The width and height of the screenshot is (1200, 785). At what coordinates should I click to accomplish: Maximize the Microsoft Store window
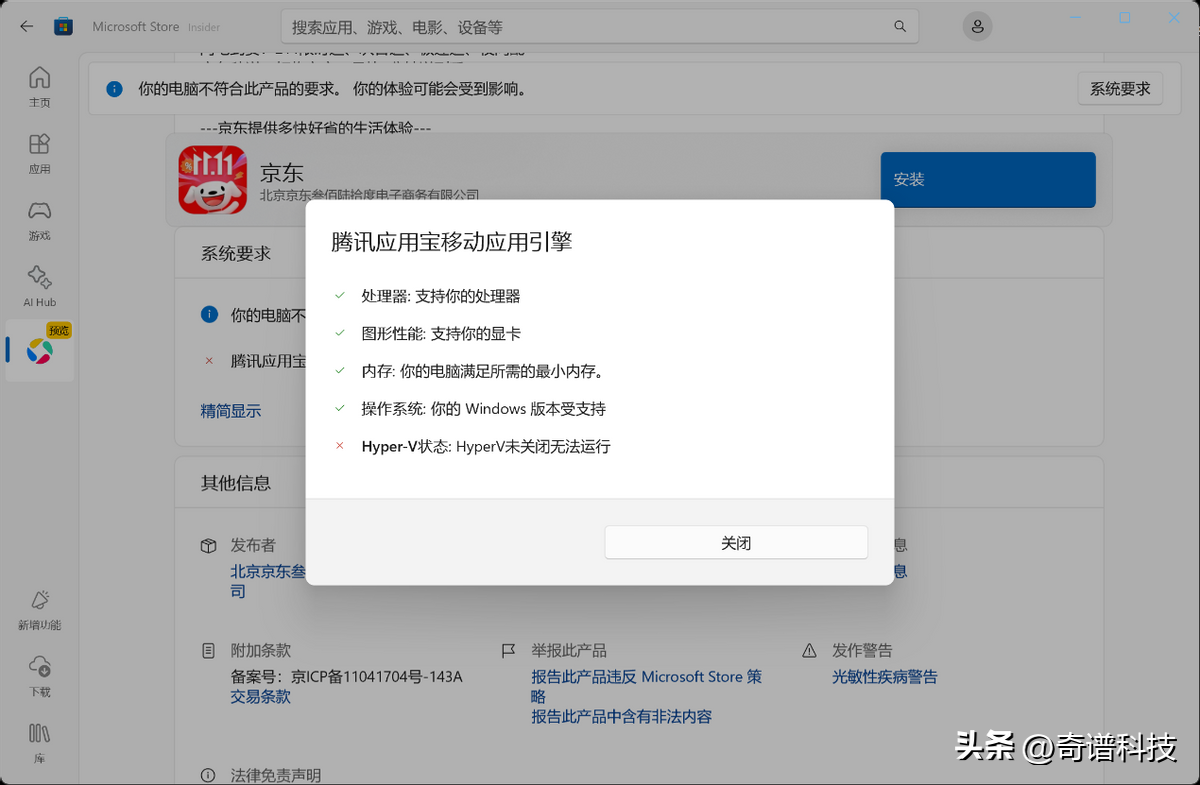[1125, 18]
